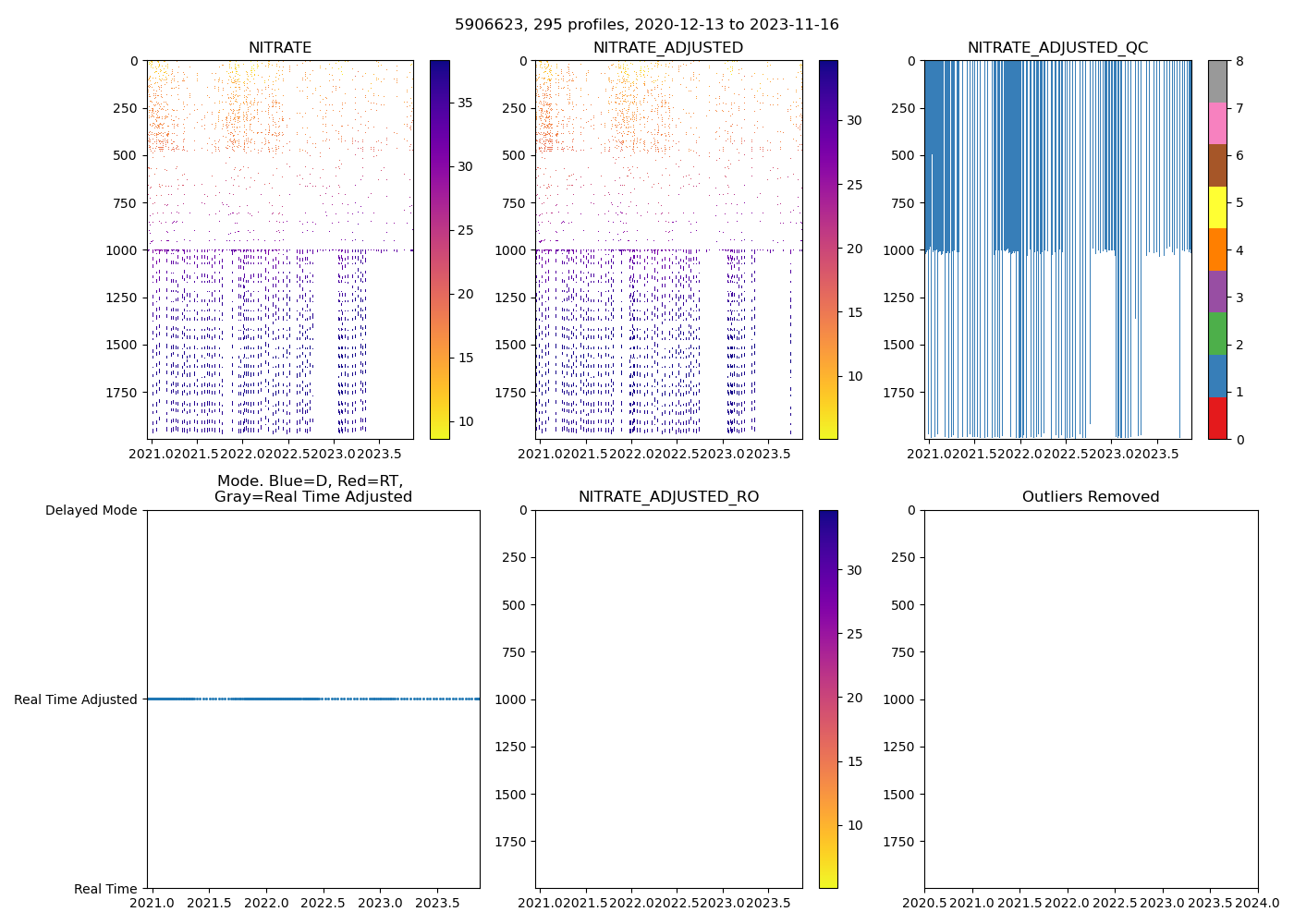Click the Real Time Adjusted axis label
The height and width of the screenshot is (924, 1294).
(x=76, y=699)
